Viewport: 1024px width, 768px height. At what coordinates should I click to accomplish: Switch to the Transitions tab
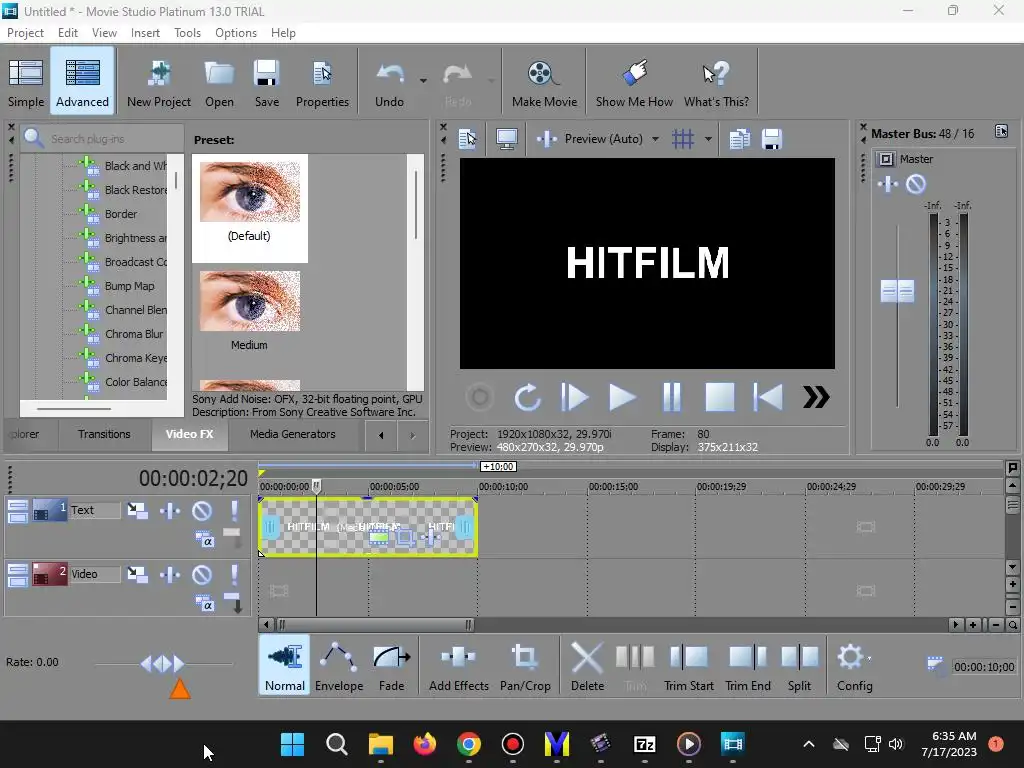pos(104,434)
